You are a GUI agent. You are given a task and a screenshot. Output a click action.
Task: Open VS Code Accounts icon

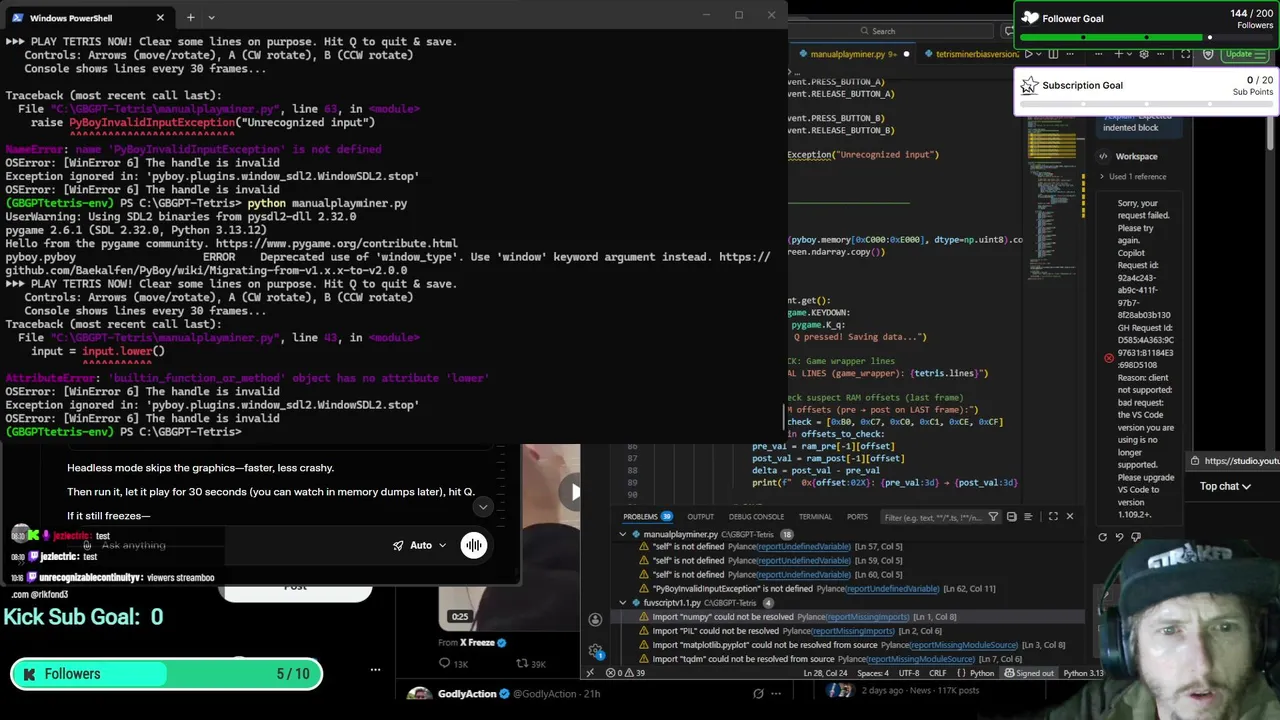coord(595,620)
